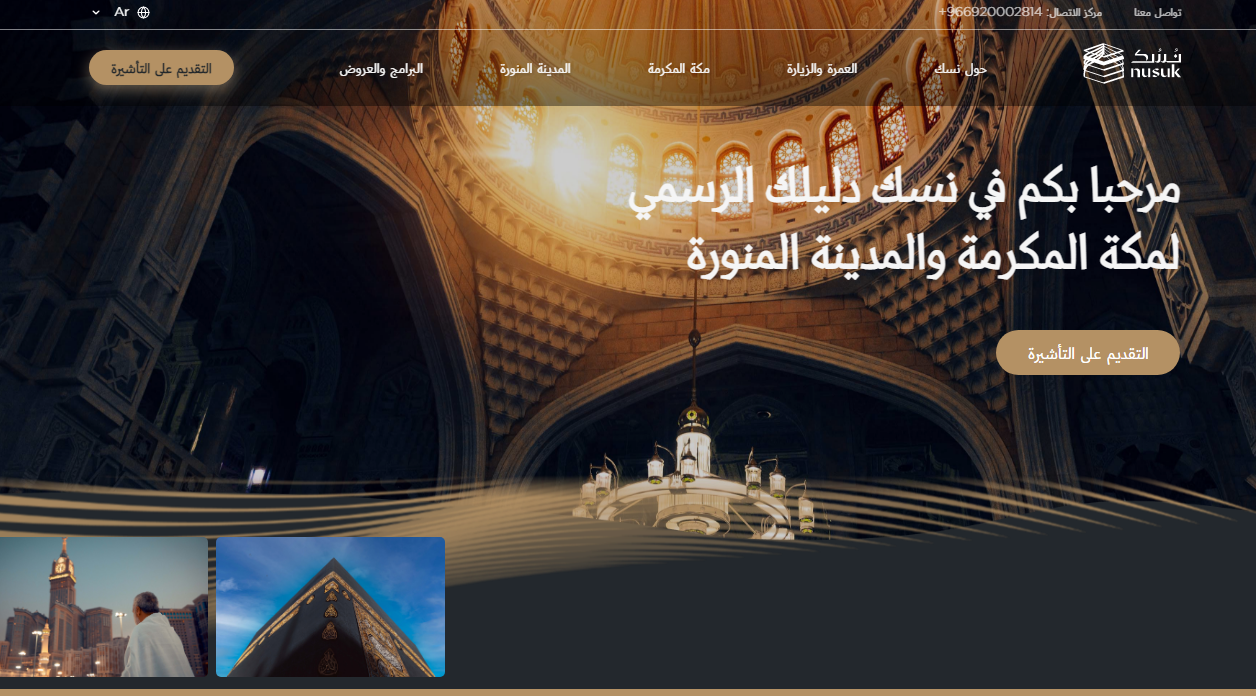Open the حول نسك menu item

(x=960, y=69)
